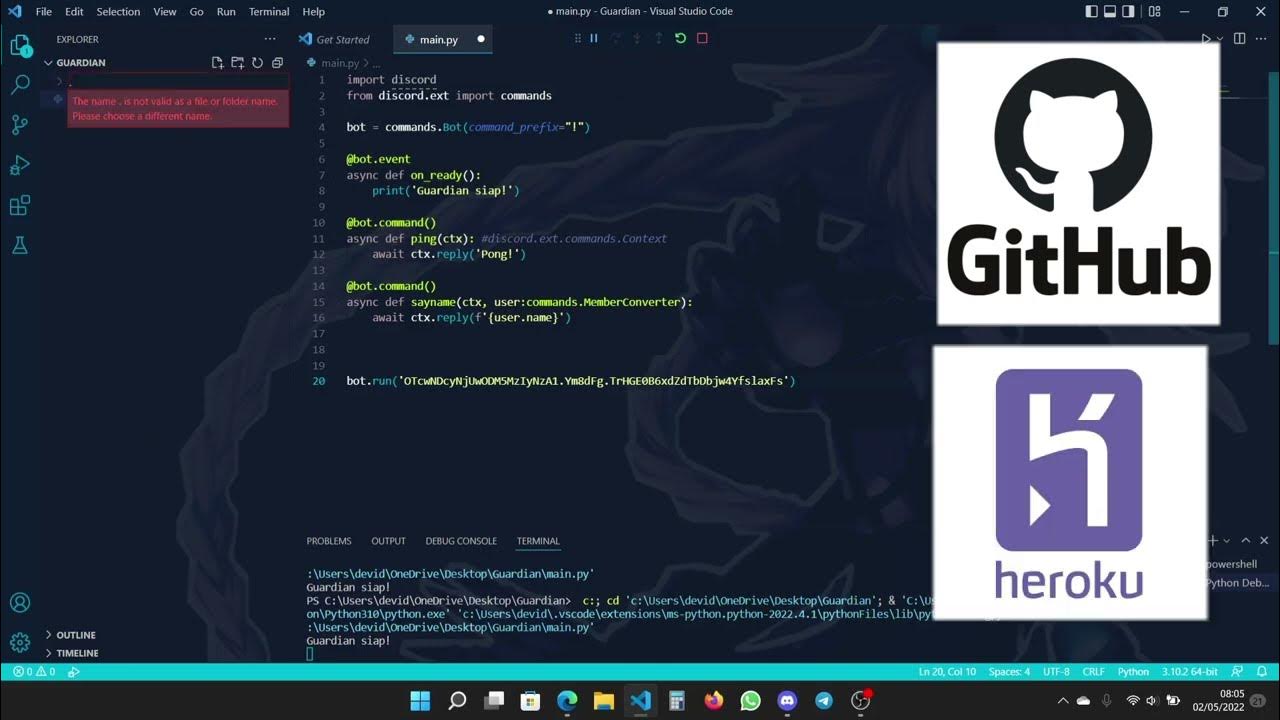1280x720 pixels.
Task: Stop the debug session
Action: coord(702,38)
